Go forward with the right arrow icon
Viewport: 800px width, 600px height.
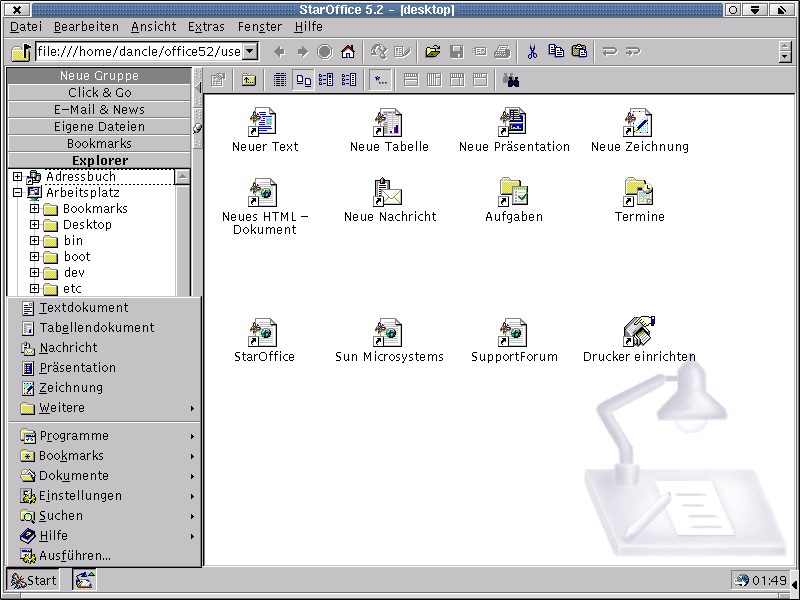(303, 52)
